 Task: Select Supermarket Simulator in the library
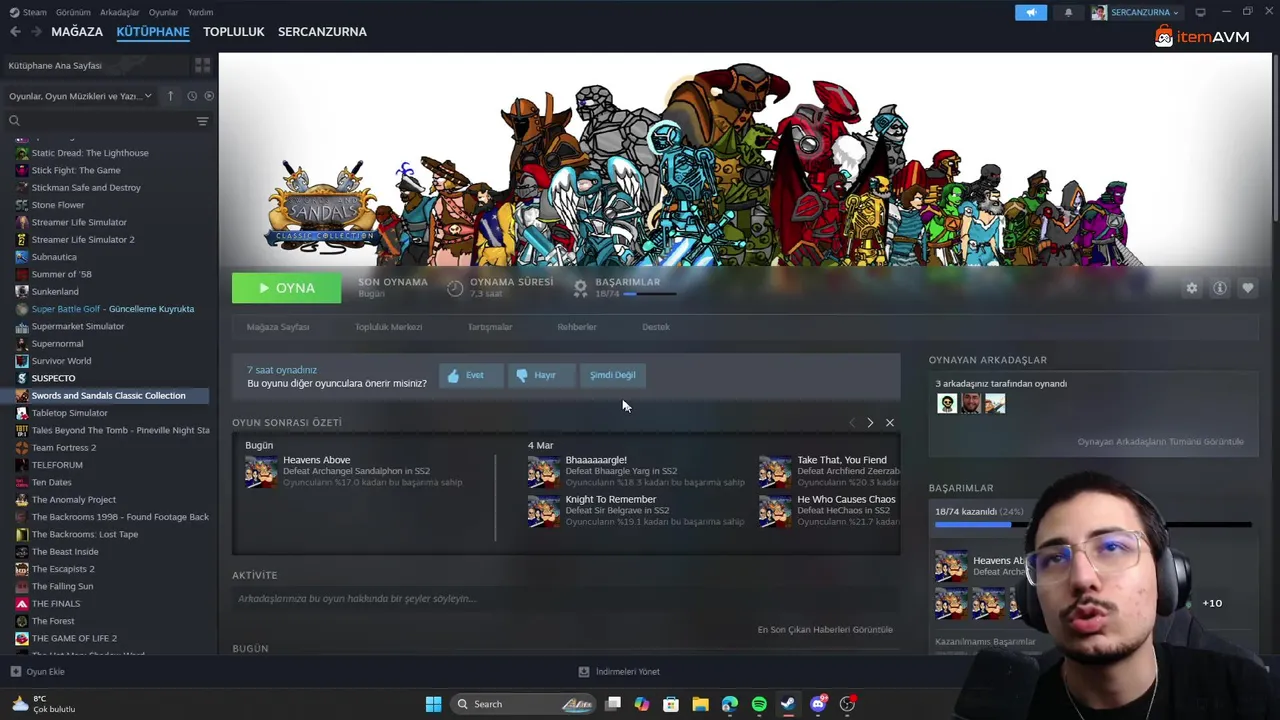coord(78,326)
